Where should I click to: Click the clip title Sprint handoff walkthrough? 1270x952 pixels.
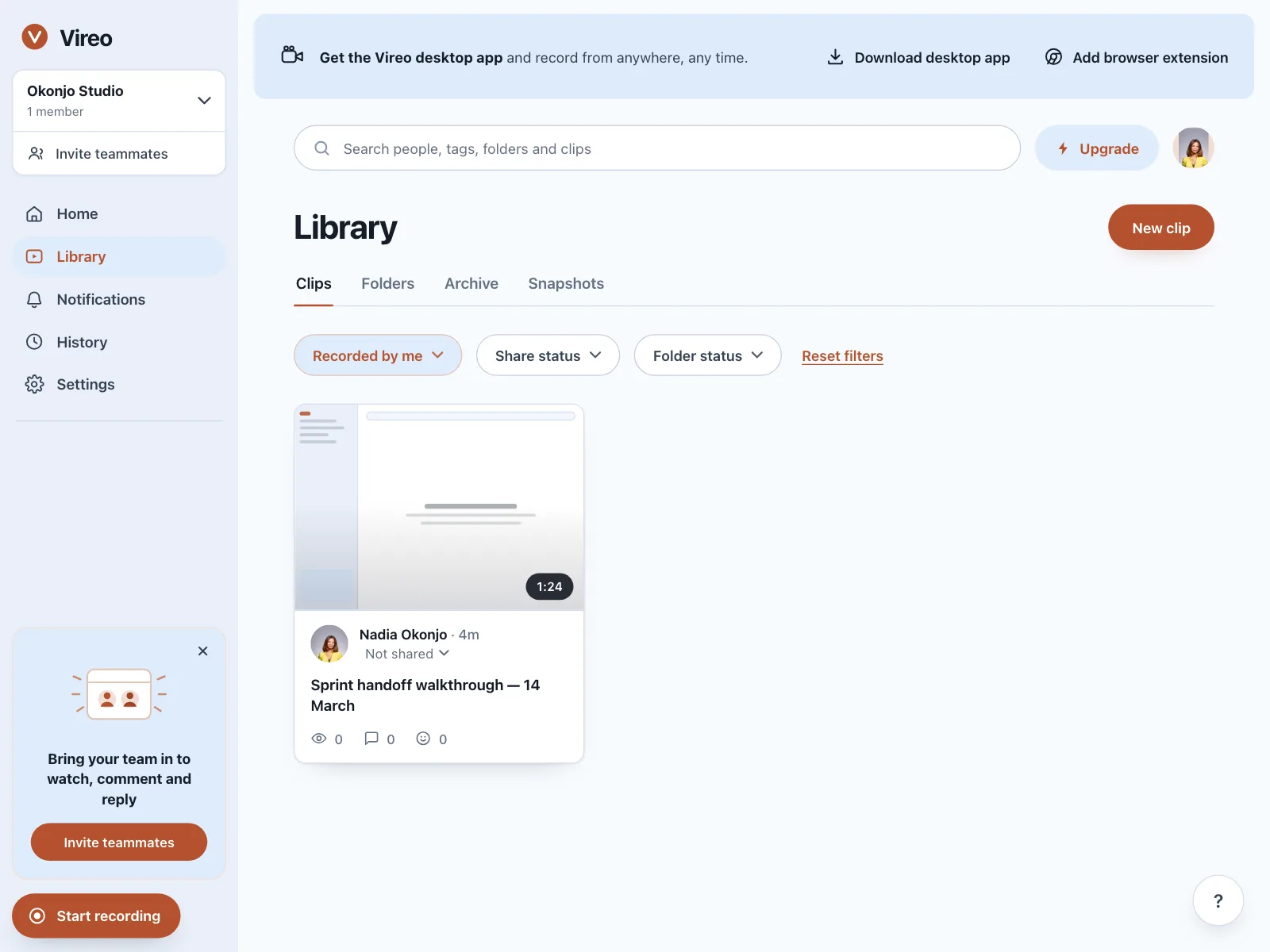pyautogui.click(x=425, y=696)
